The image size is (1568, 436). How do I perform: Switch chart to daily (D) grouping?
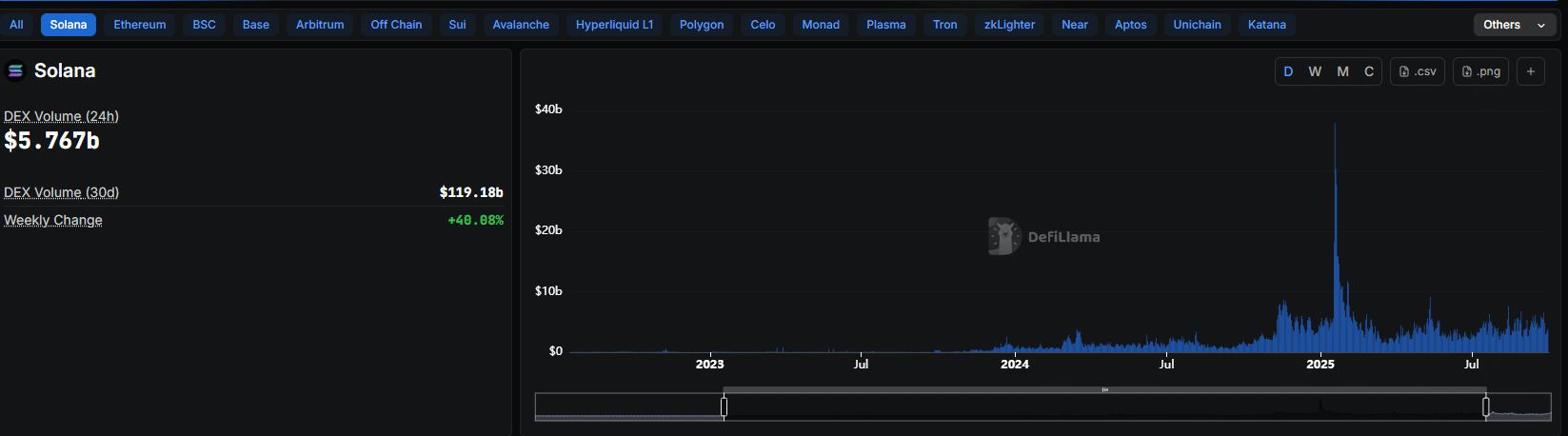pos(1288,71)
